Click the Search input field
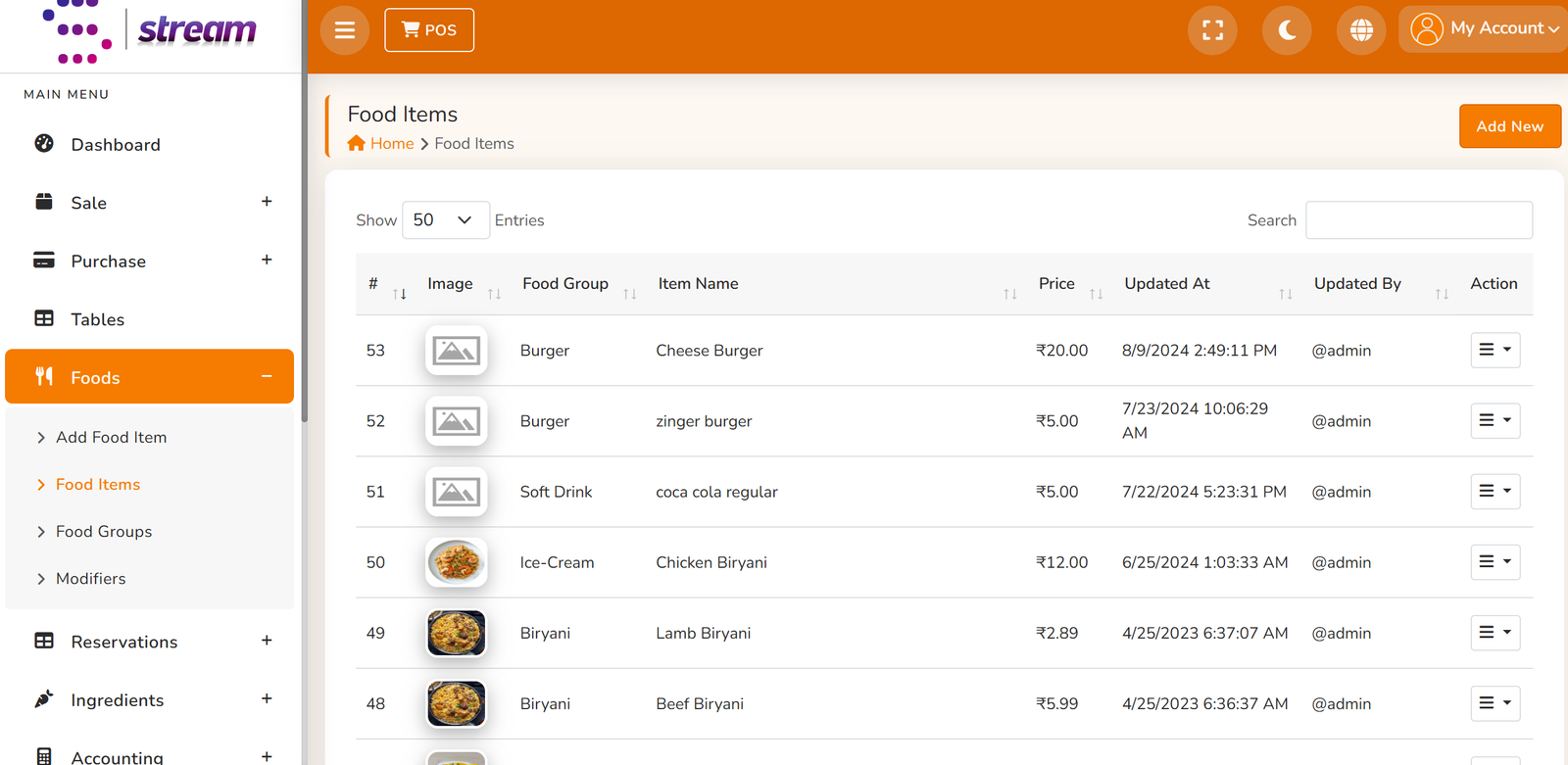Image resolution: width=1568 pixels, height=765 pixels. [1419, 220]
